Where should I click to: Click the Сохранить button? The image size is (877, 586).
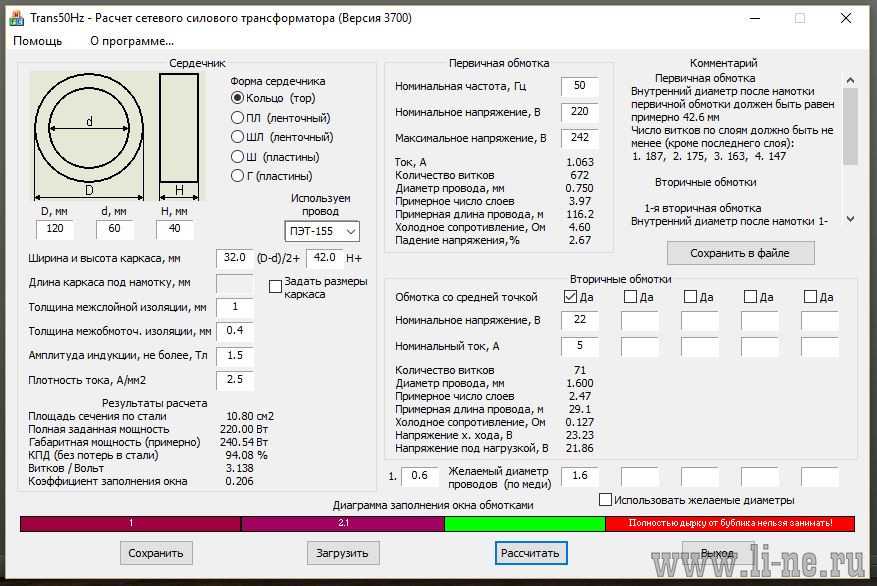(156, 553)
